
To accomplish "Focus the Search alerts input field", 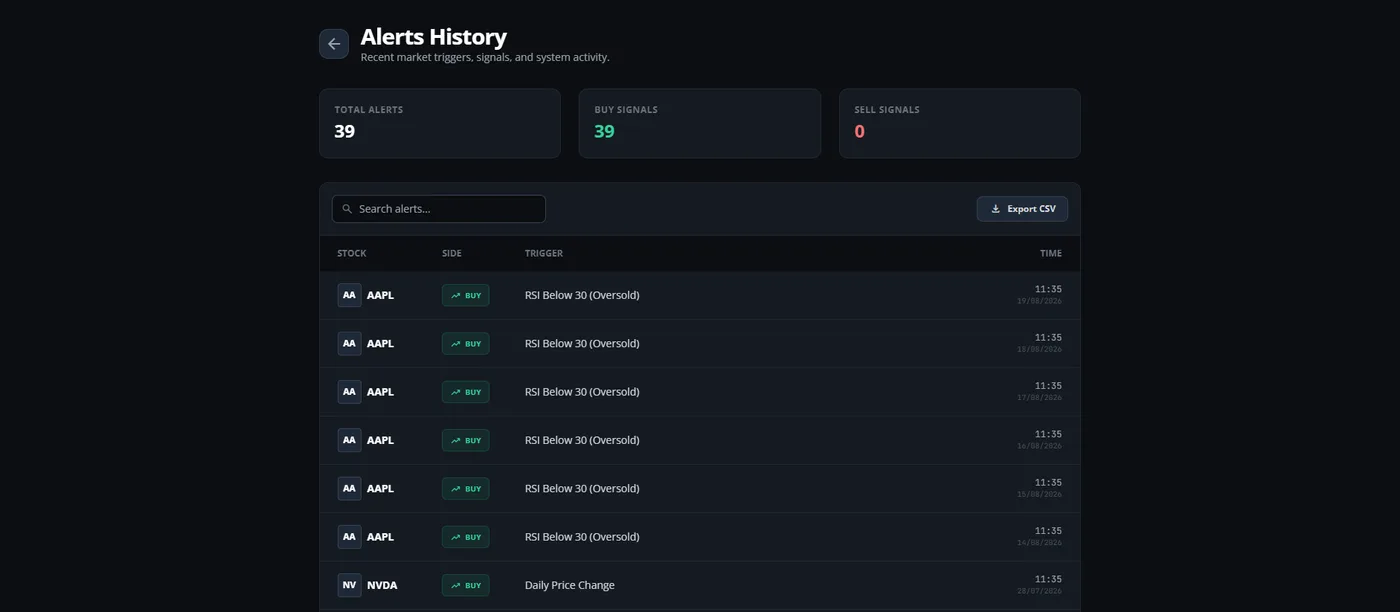I will pos(439,209).
